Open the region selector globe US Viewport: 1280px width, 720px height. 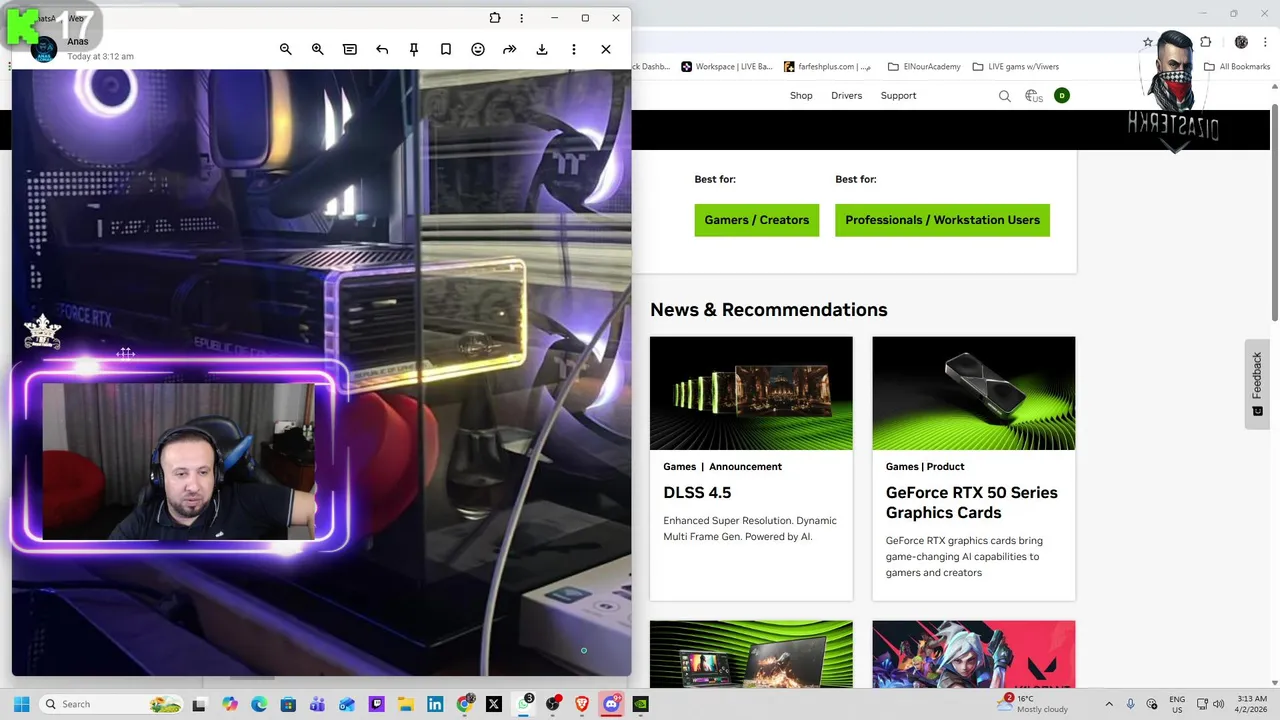pyautogui.click(x=1034, y=96)
